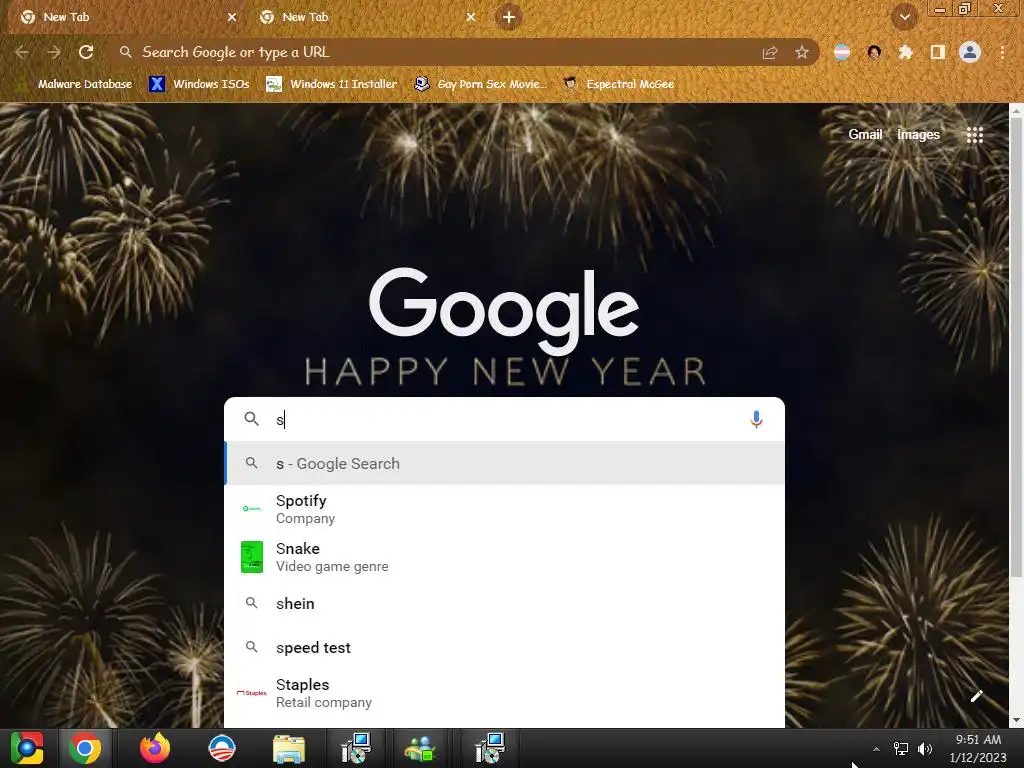Click the striped flag extension icon
The height and width of the screenshot is (768, 1024).
click(x=842, y=52)
